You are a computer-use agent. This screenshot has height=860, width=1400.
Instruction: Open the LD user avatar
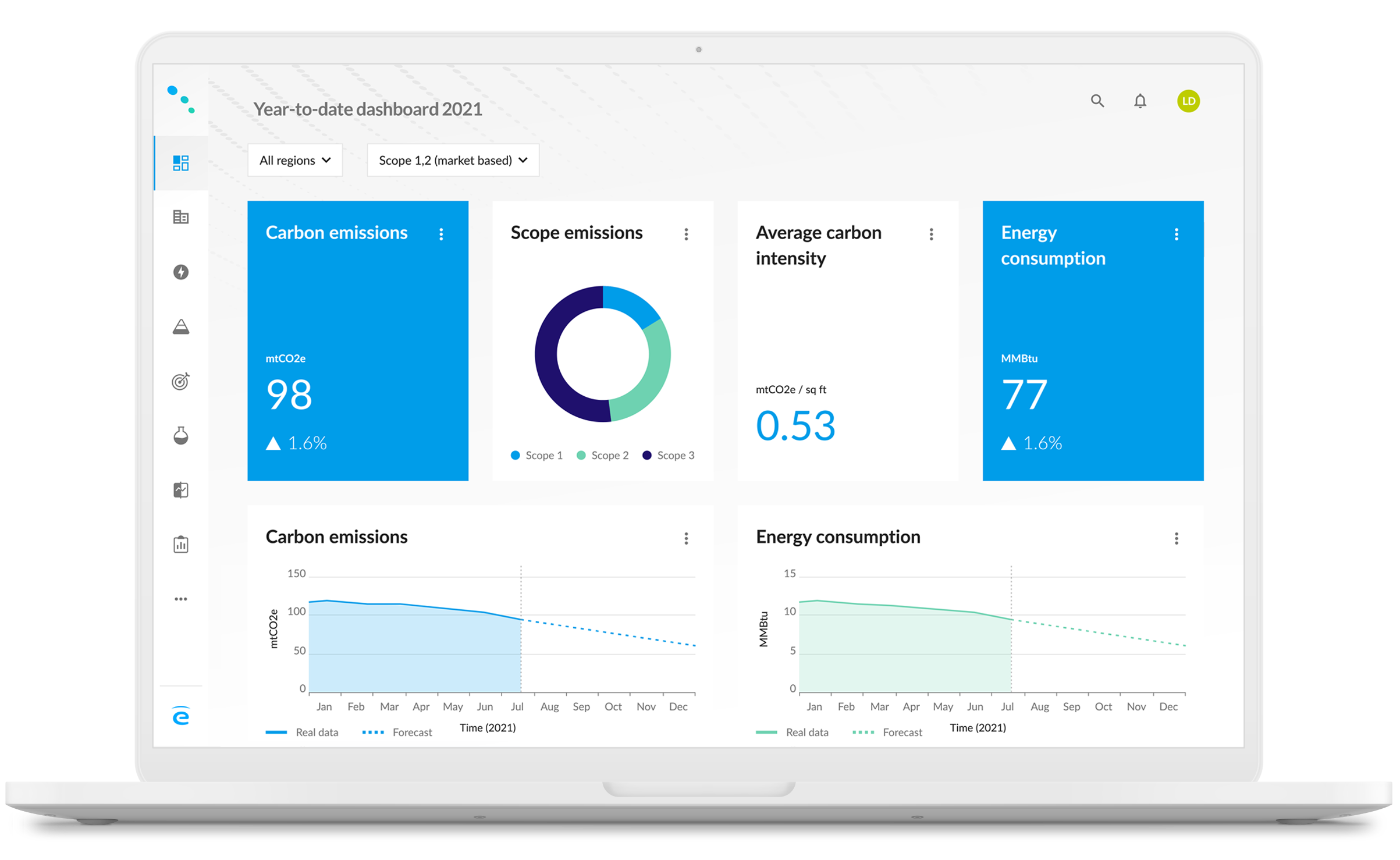click(x=1188, y=101)
